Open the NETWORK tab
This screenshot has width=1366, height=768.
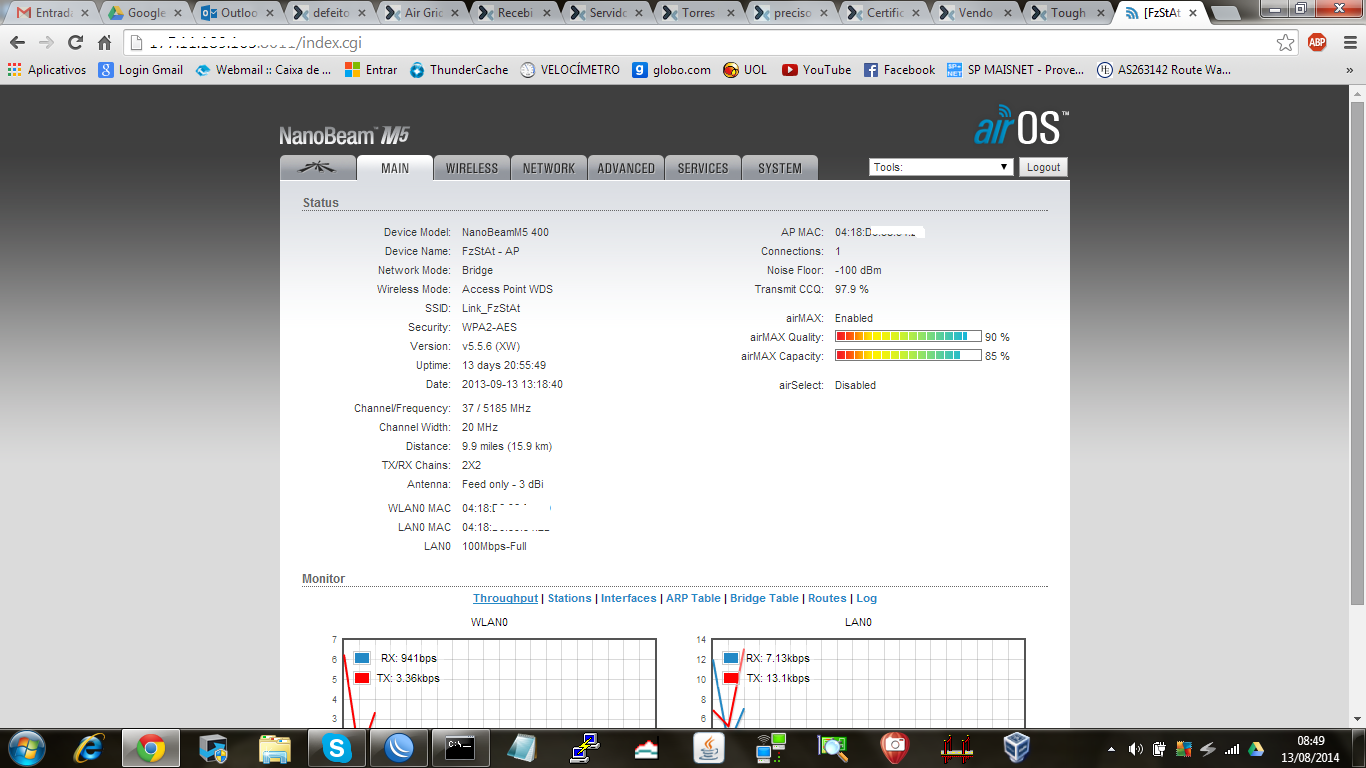click(x=549, y=168)
